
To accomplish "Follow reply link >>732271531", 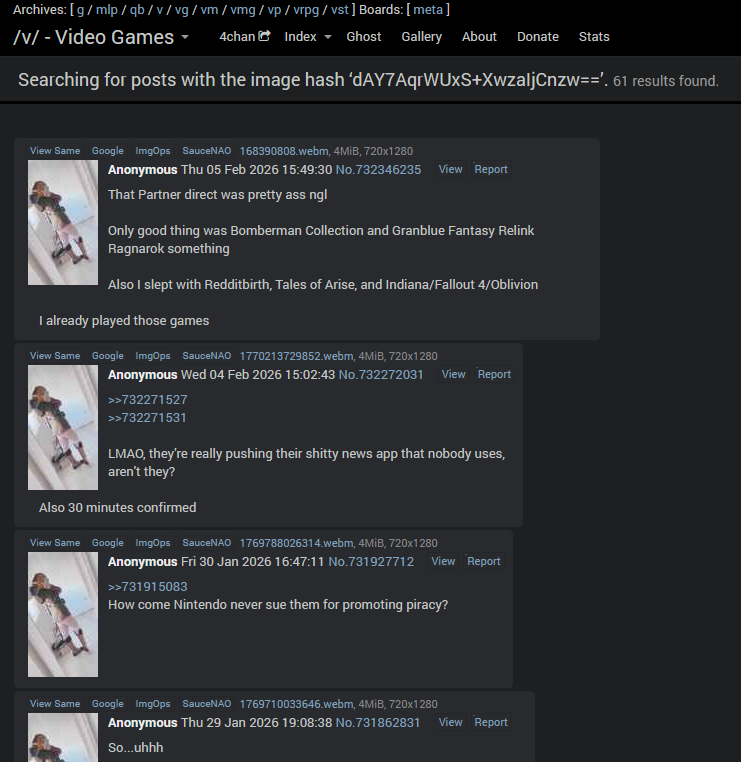I will (x=147, y=417).
